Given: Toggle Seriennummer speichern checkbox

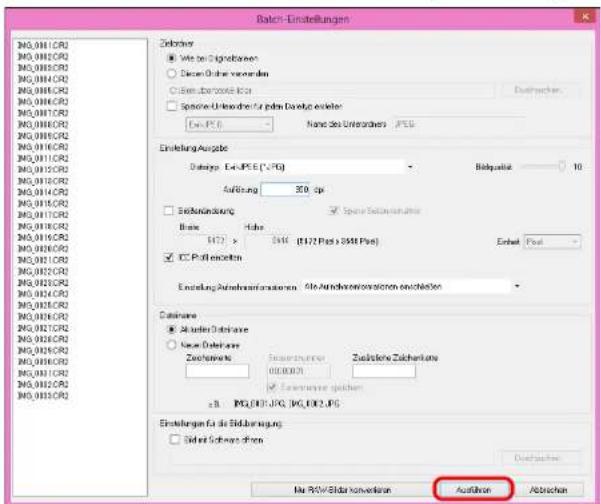Looking at the screenshot, I should click(272, 387).
